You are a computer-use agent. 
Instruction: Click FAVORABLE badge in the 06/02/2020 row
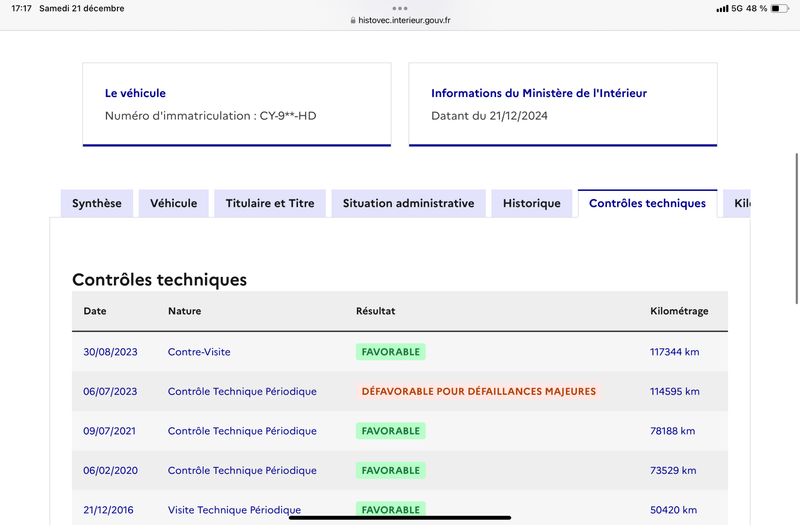click(391, 470)
